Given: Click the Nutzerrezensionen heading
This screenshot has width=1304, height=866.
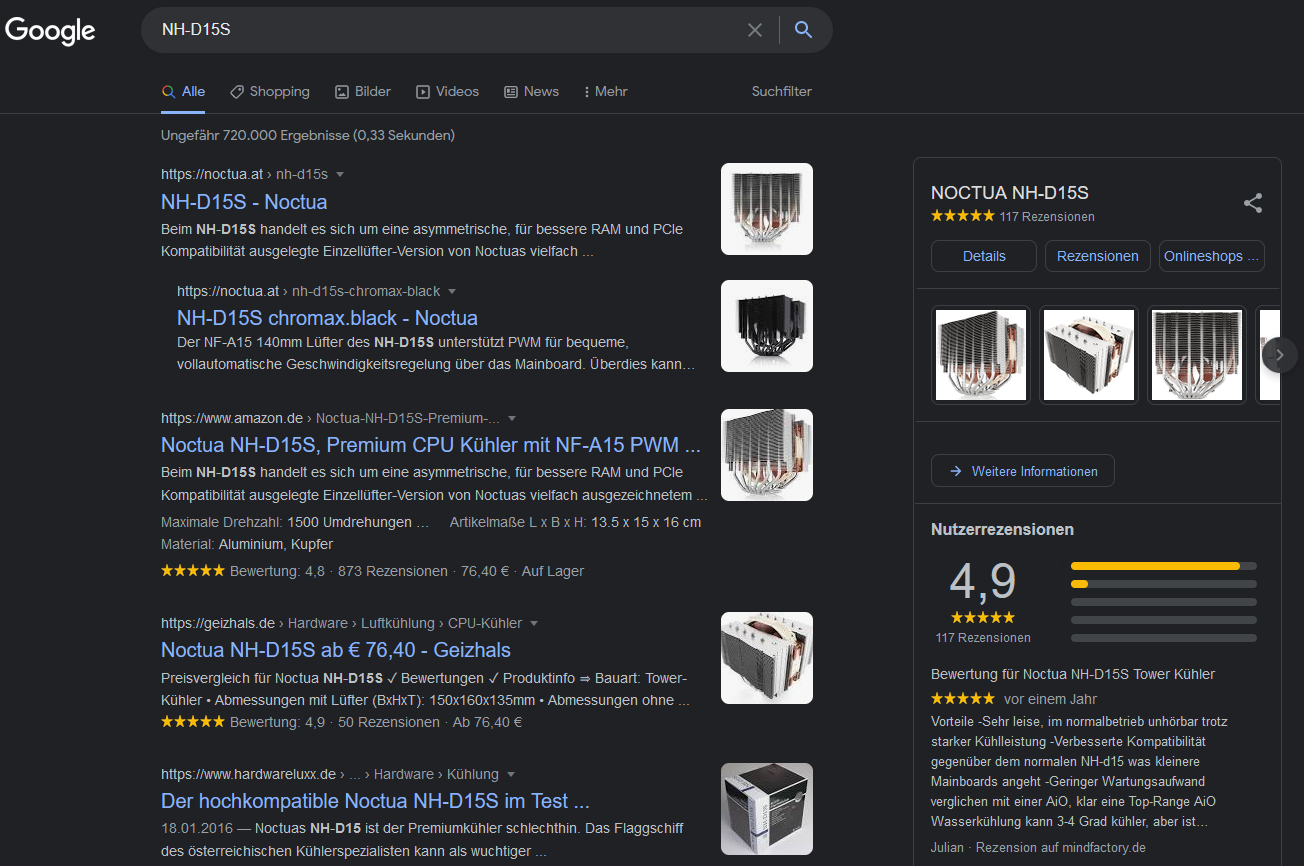Looking at the screenshot, I should (x=1002, y=530).
